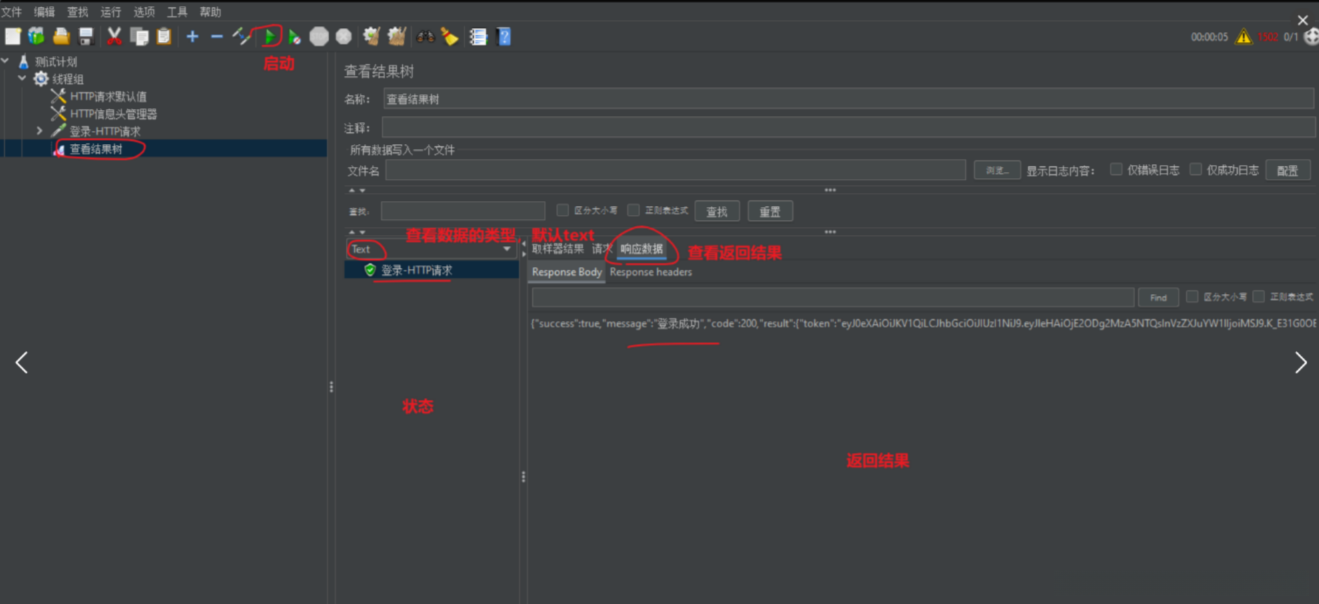
Task: Click the 重置 button
Action: 770,211
